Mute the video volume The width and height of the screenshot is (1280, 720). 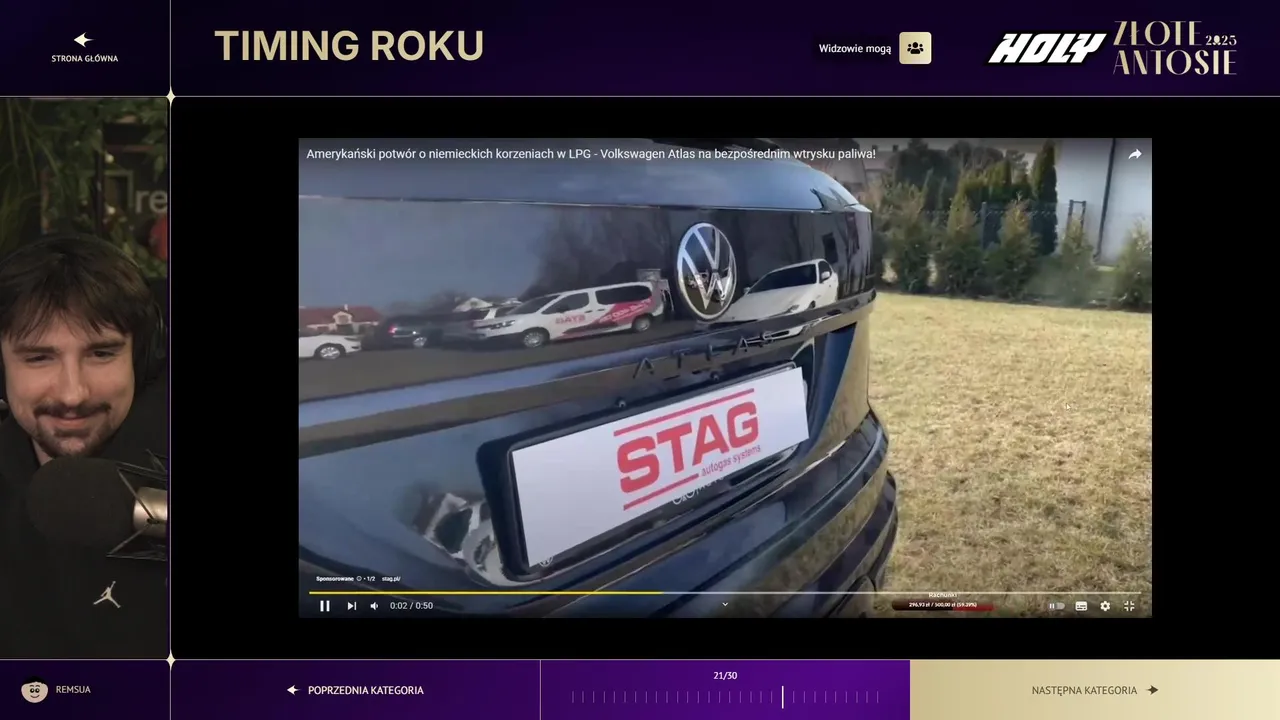pos(375,606)
